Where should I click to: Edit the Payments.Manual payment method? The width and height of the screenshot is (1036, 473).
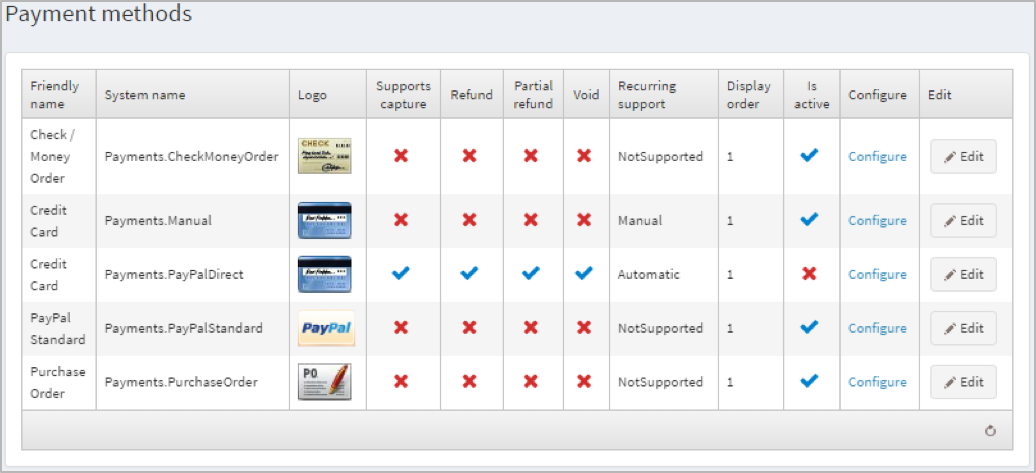pos(963,221)
